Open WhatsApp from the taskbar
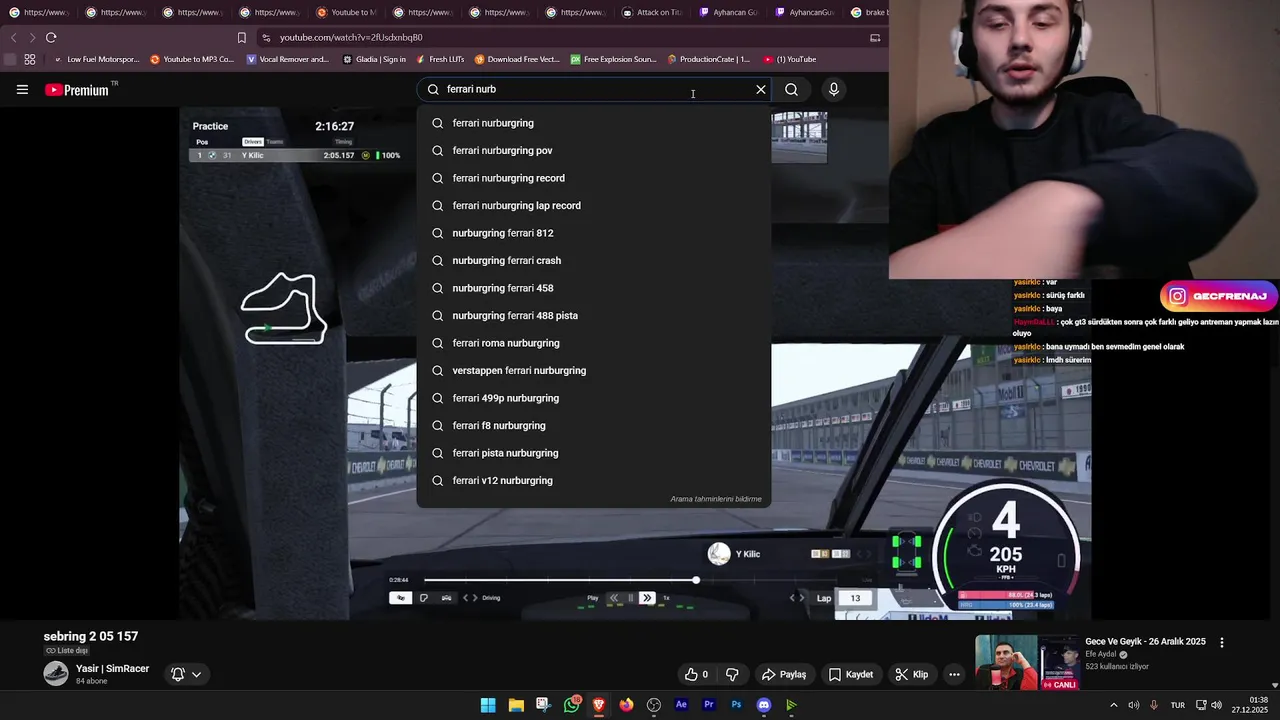Screen dimensions: 1280x720 [572, 705]
